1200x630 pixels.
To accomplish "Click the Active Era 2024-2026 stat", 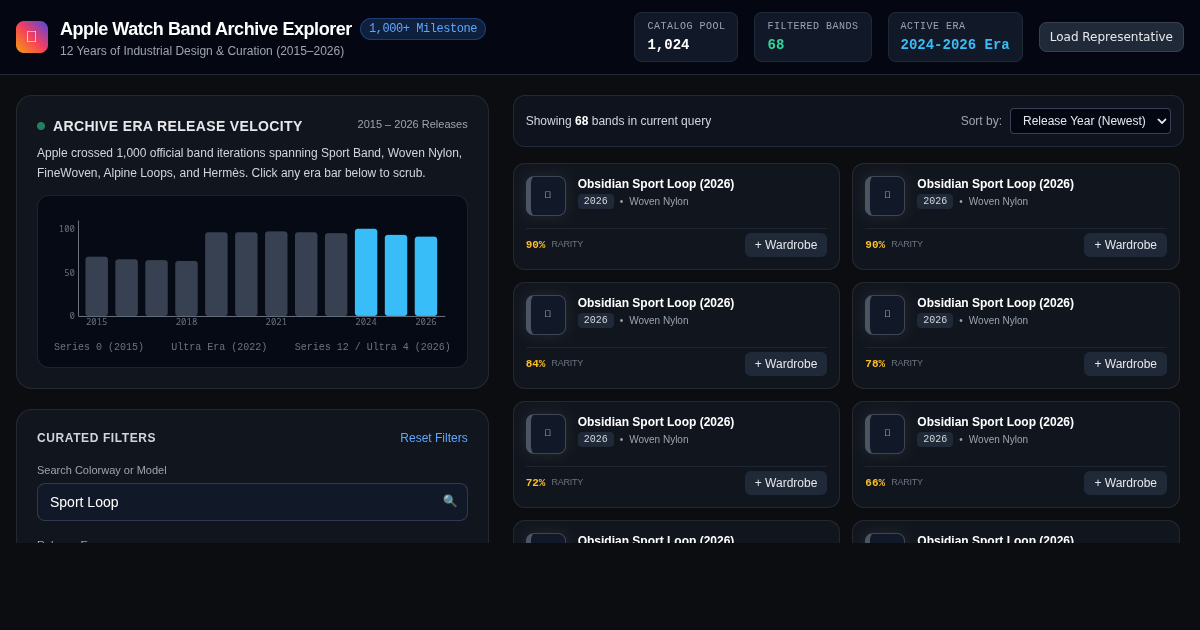I will click(955, 37).
